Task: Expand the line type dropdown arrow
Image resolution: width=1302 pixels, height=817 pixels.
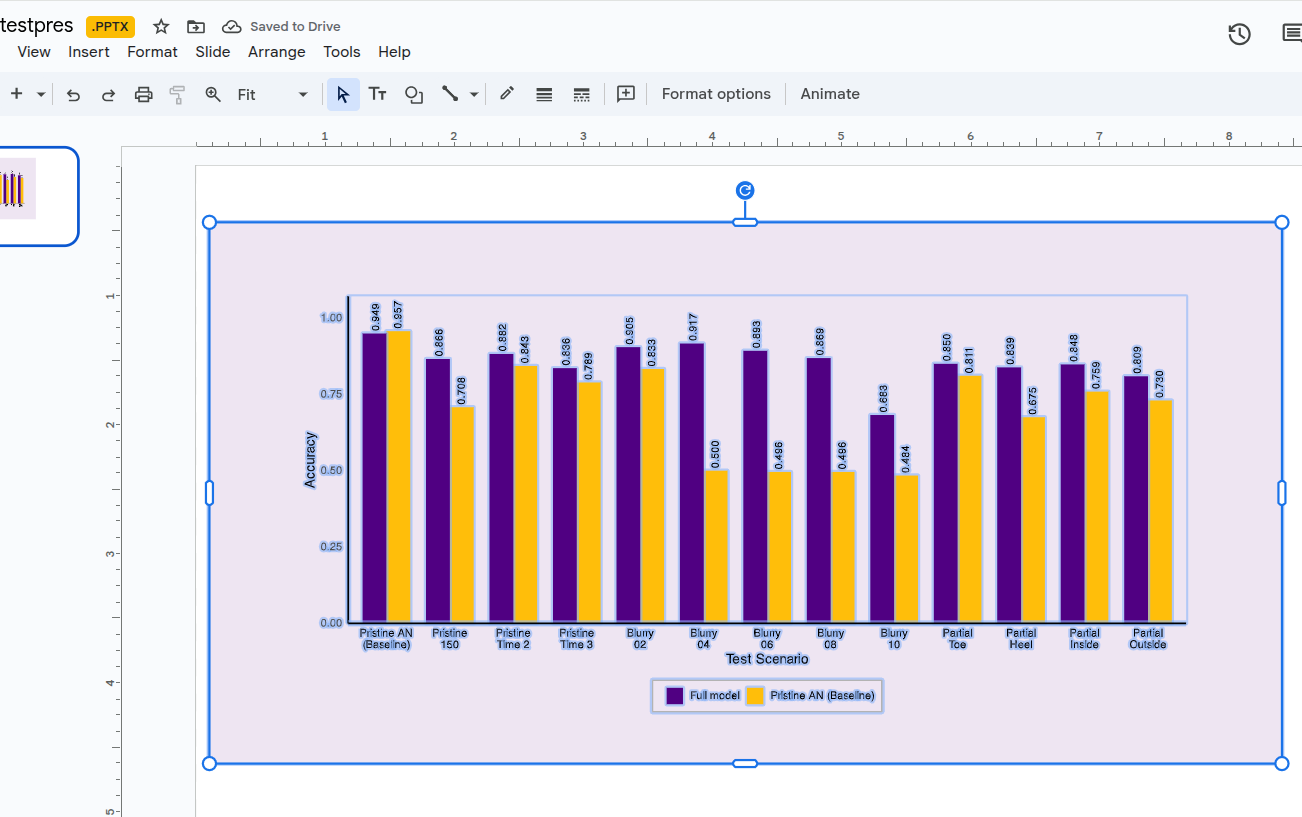Action: [x=474, y=94]
